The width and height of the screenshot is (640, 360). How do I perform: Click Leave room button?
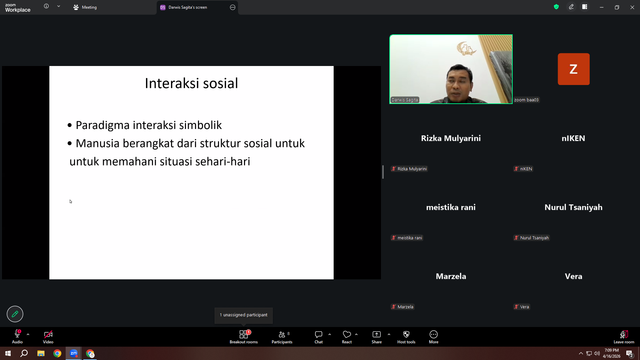click(x=624, y=337)
